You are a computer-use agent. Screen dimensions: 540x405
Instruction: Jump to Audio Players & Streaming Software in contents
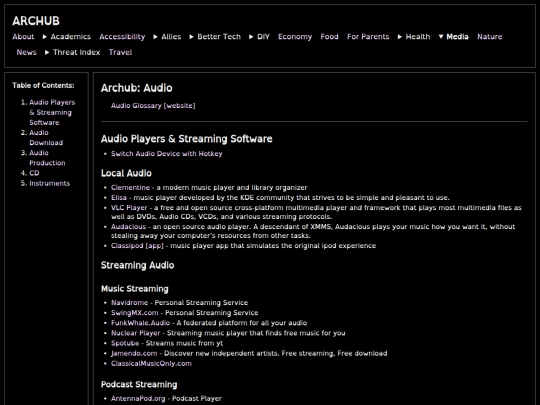[x=52, y=112]
